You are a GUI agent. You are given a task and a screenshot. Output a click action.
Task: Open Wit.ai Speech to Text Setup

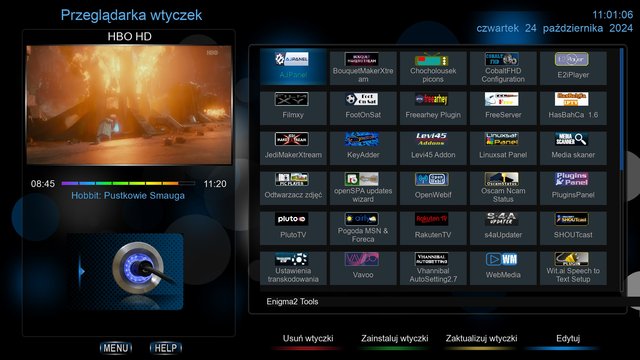(x=573, y=267)
